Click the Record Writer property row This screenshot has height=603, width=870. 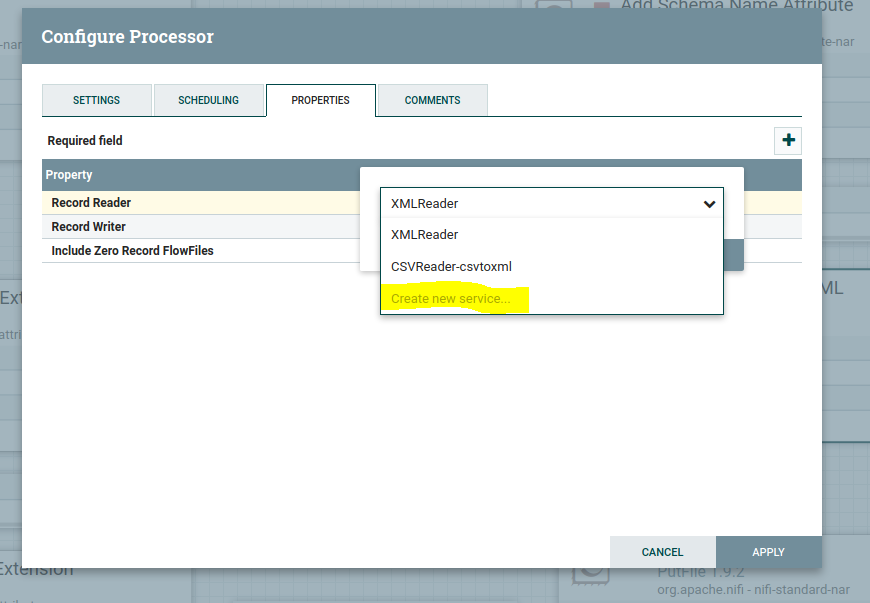[x=89, y=227]
